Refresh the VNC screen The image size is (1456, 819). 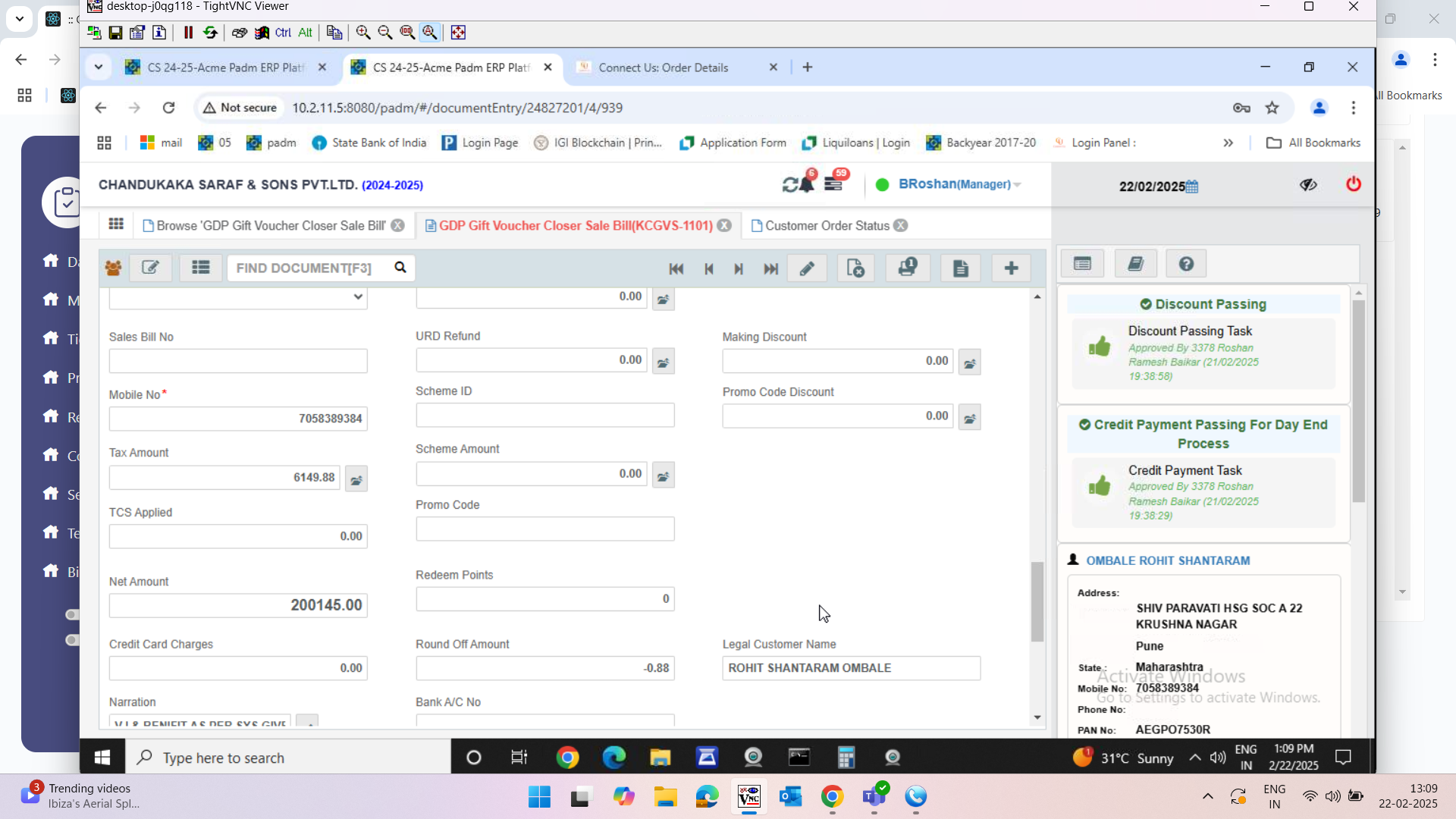[x=210, y=33]
